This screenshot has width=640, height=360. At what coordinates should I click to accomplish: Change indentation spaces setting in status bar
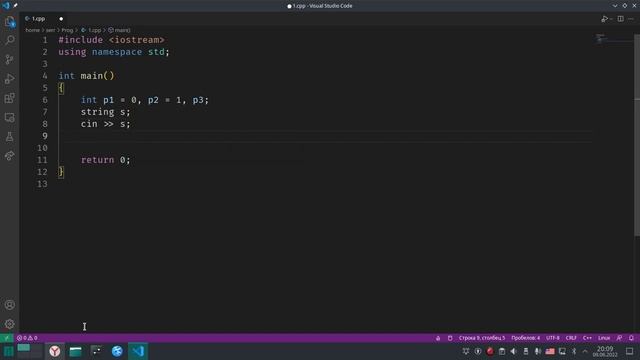[x=525, y=338]
